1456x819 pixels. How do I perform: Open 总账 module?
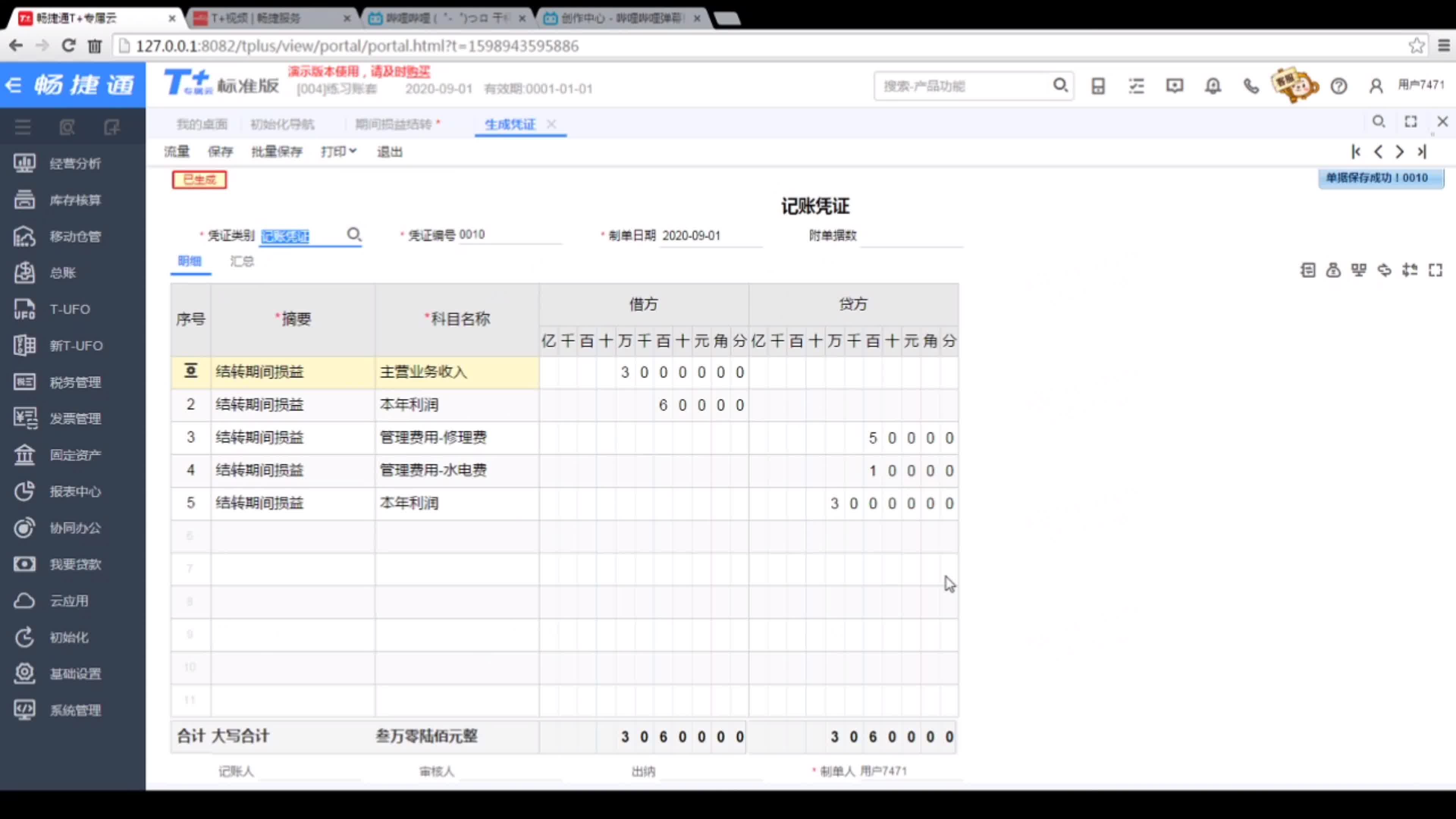click(x=45, y=273)
